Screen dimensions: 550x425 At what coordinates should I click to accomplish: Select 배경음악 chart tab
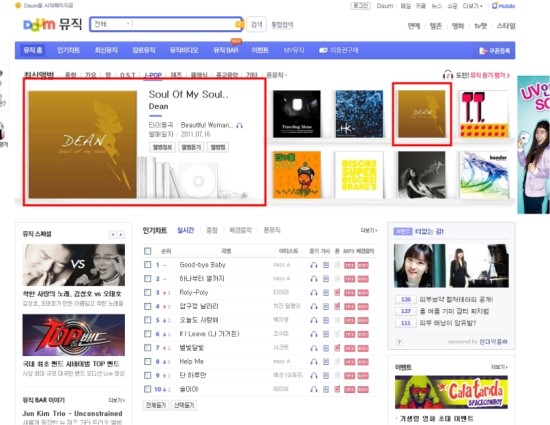coord(240,230)
